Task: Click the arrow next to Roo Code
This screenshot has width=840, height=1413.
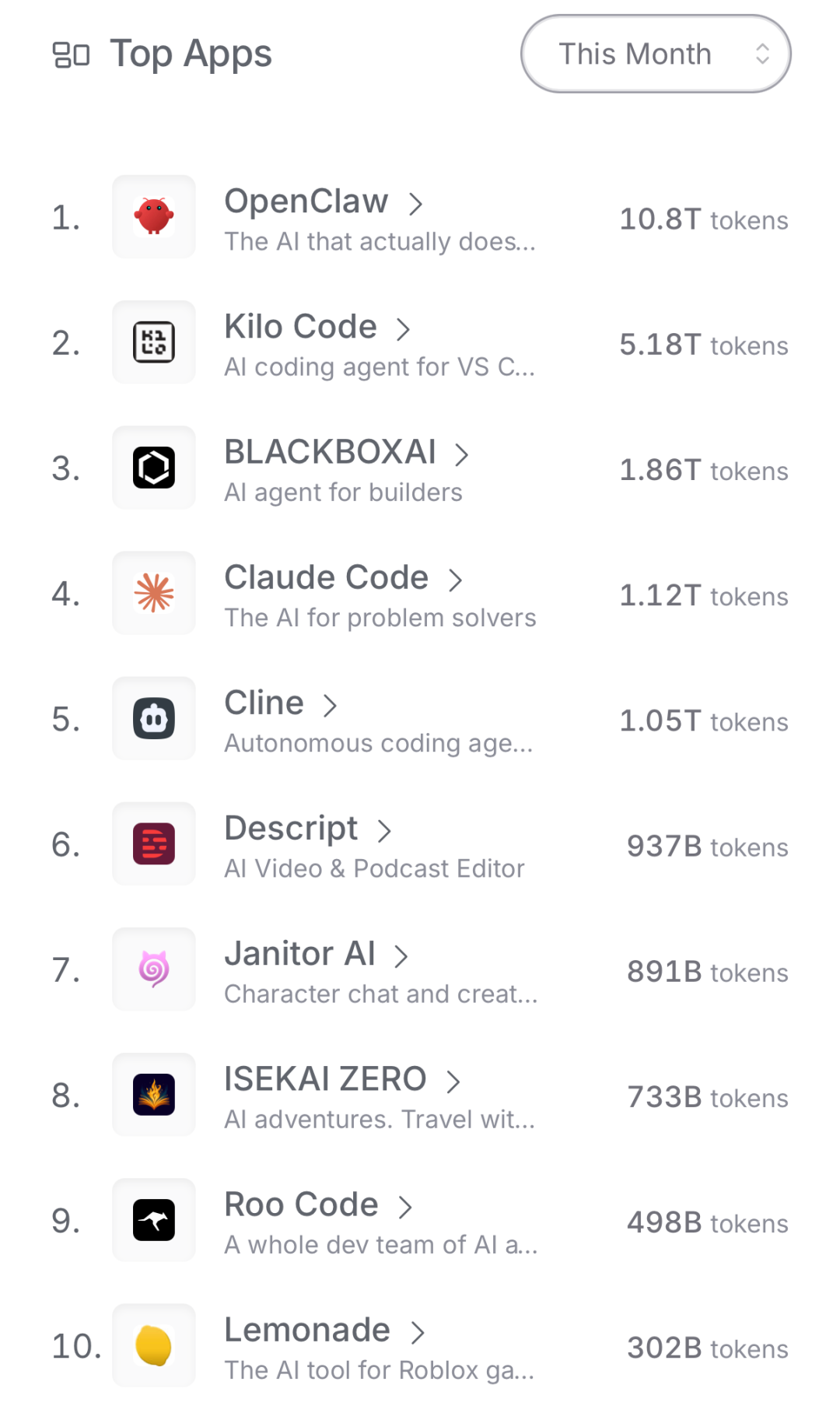Action: coord(405,1207)
